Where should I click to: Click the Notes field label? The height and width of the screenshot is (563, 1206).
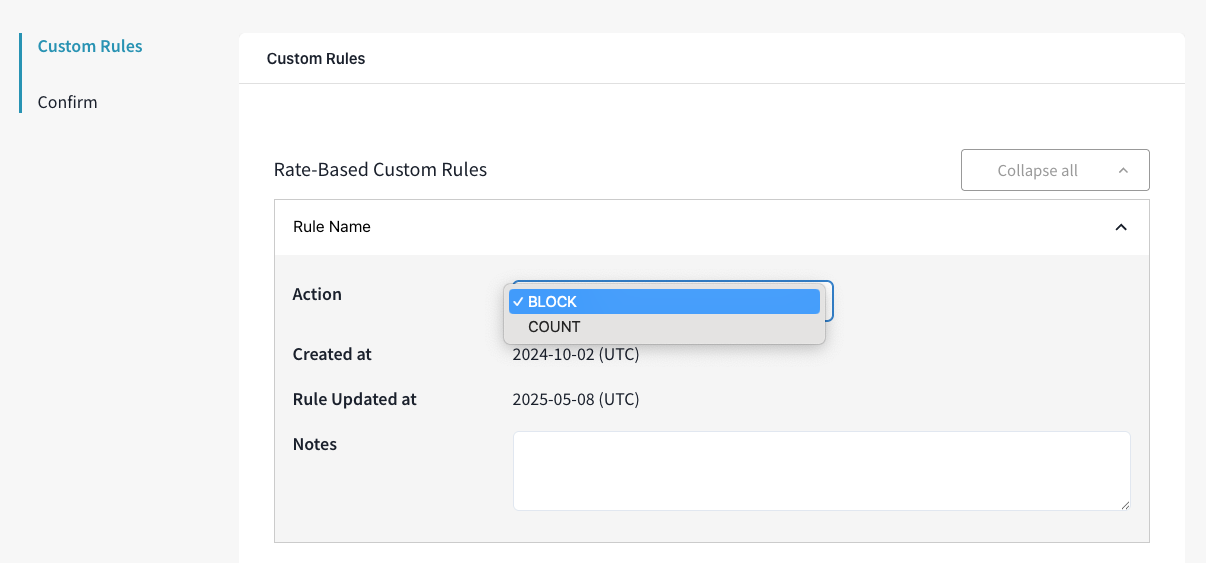(315, 444)
